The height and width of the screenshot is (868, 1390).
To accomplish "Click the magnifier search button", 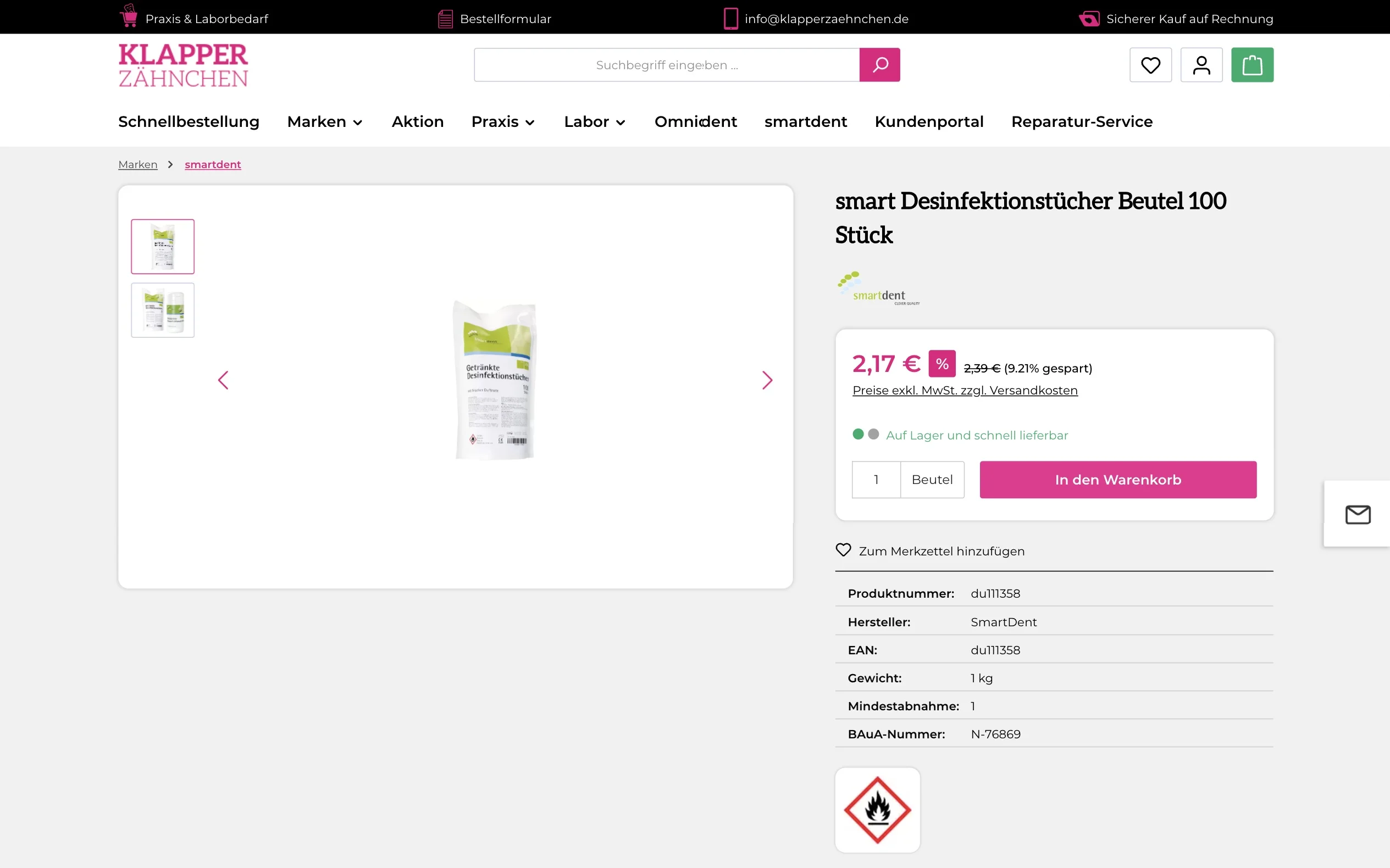I will 879,65.
